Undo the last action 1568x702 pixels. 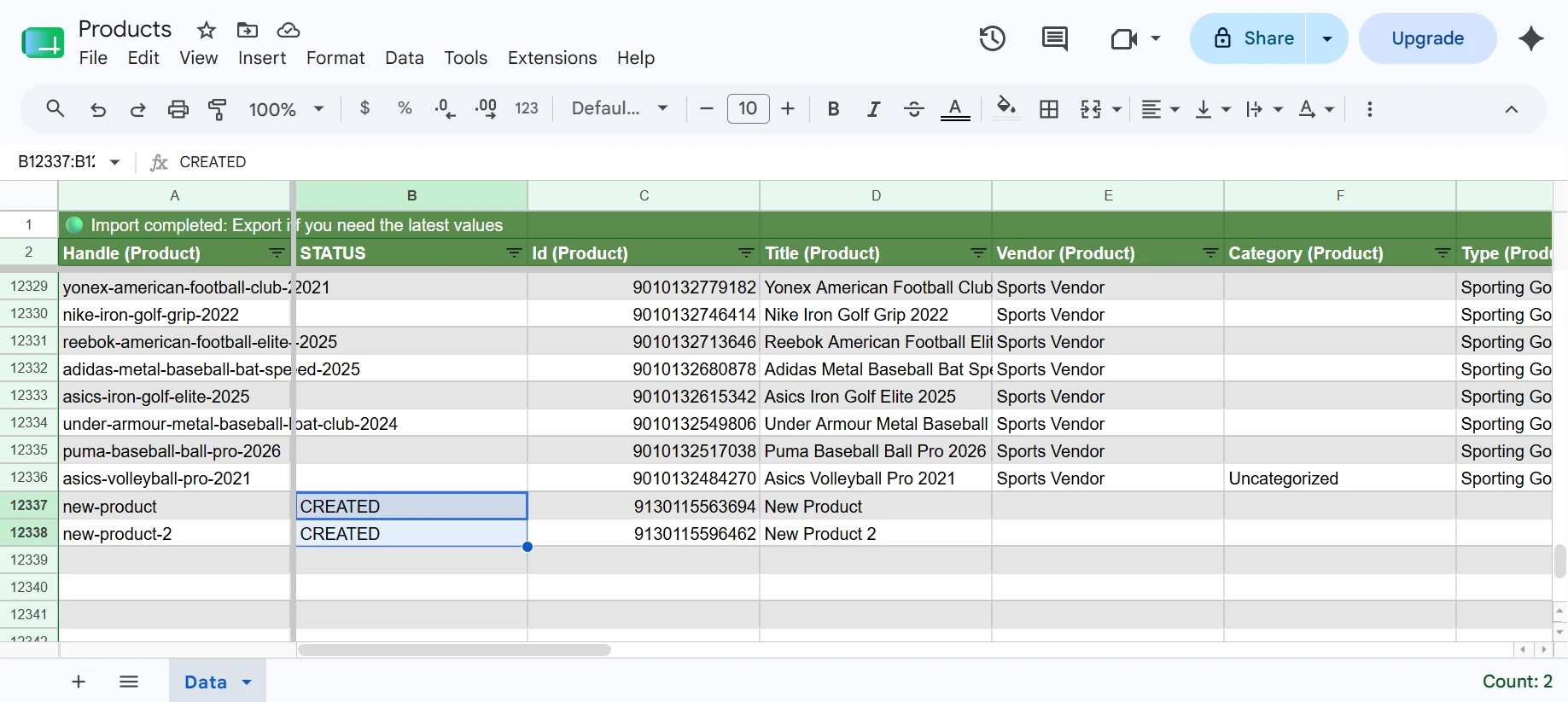click(x=98, y=109)
